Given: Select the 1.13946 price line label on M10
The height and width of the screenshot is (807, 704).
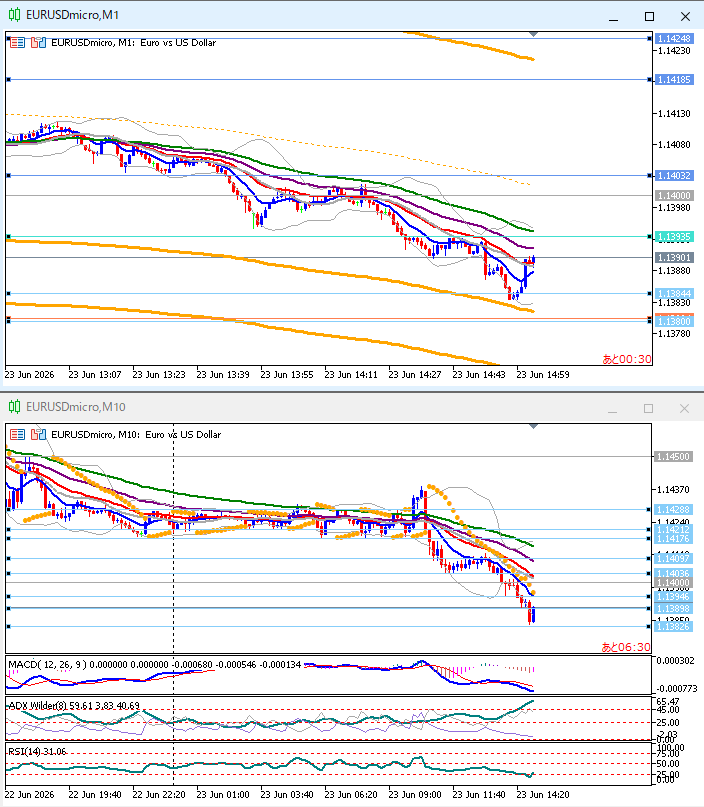Looking at the screenshot, I should (x=674, y=597).
